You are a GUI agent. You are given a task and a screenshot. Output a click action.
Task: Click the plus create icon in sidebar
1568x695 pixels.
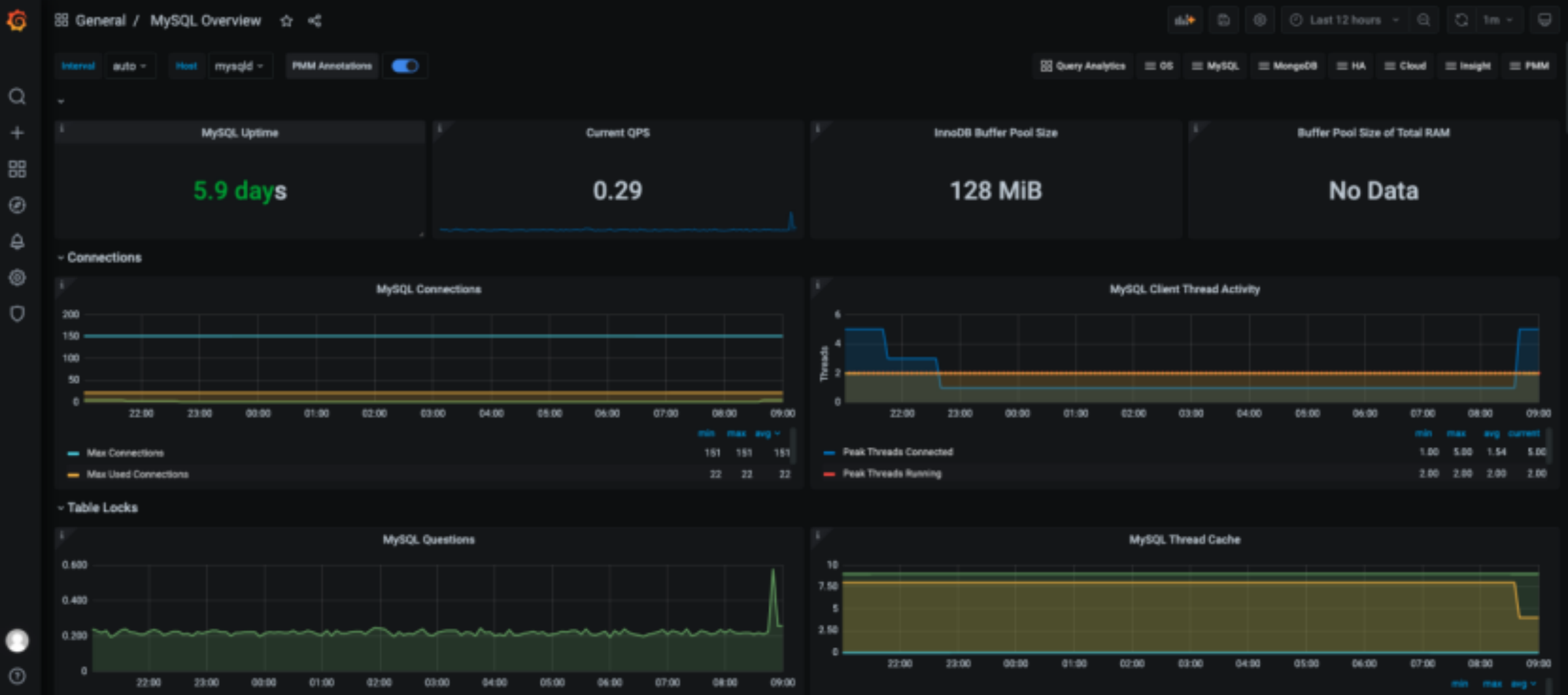tap(17, 133)
